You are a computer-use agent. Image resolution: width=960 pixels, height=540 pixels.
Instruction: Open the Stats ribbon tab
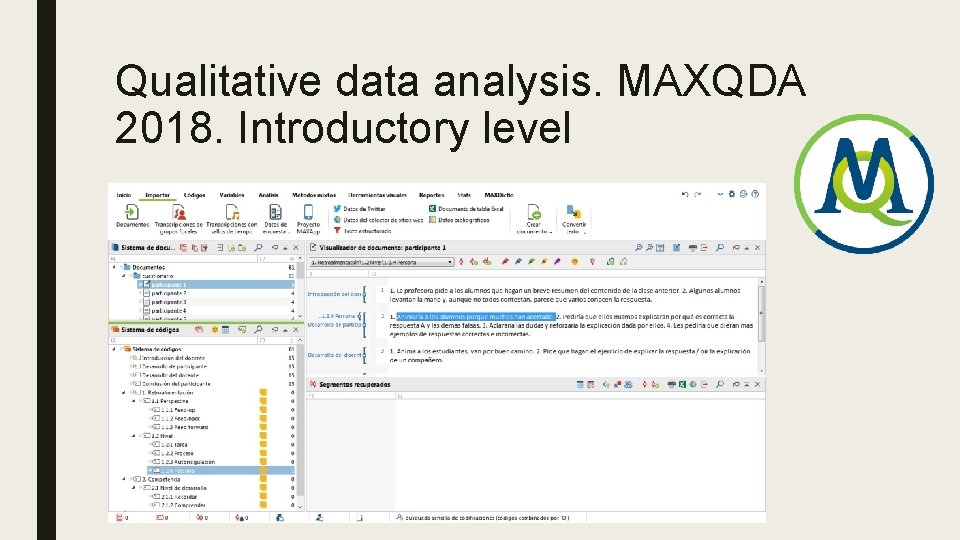coord(463,195)
